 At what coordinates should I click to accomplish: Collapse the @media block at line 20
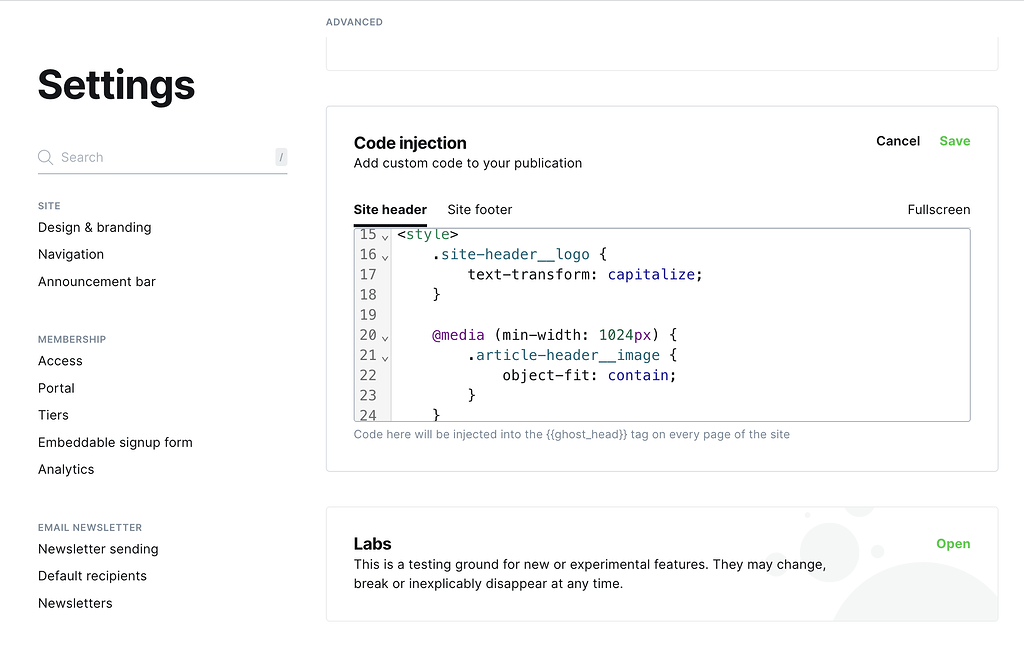pos(386,337)
